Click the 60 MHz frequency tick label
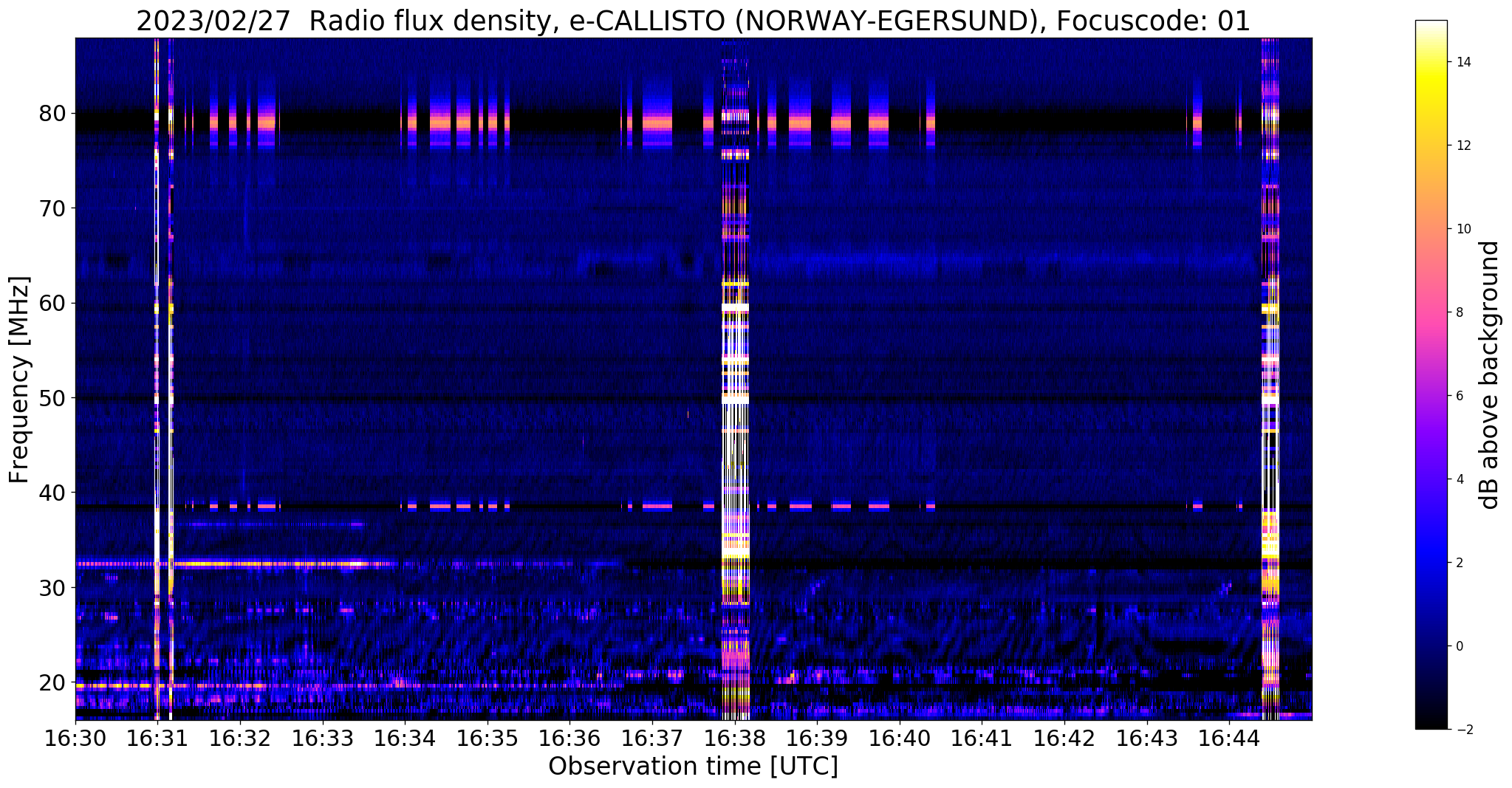The height and width of the screenshot is (788, 1512). click(x=52, y=303)
